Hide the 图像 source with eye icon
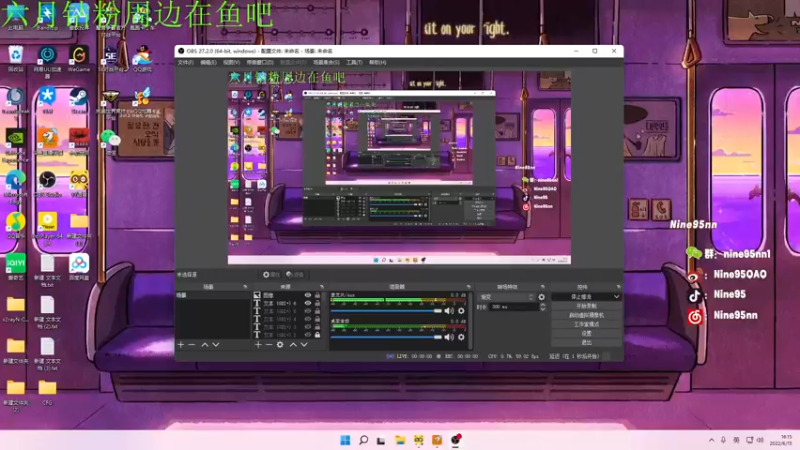Screen dimensions: 800x450 [308, 295]
